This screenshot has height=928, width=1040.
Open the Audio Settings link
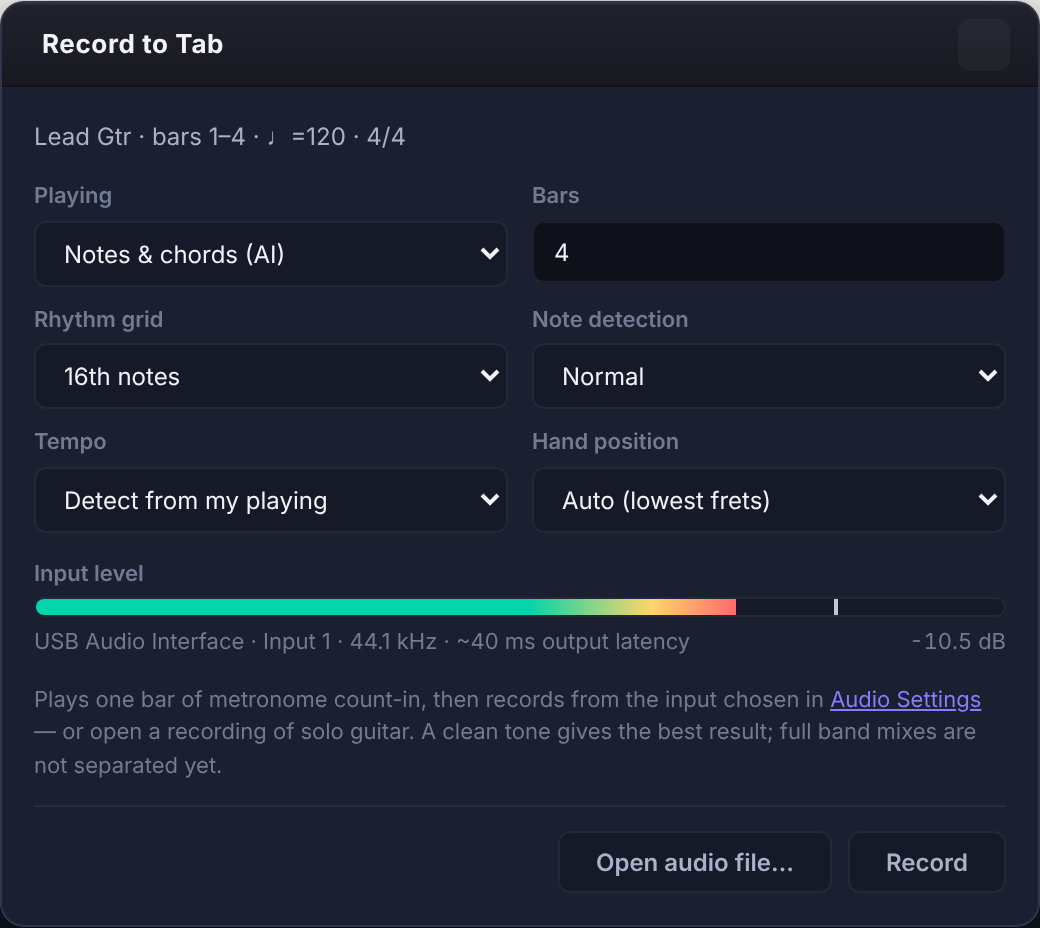(x=905, y=700)
